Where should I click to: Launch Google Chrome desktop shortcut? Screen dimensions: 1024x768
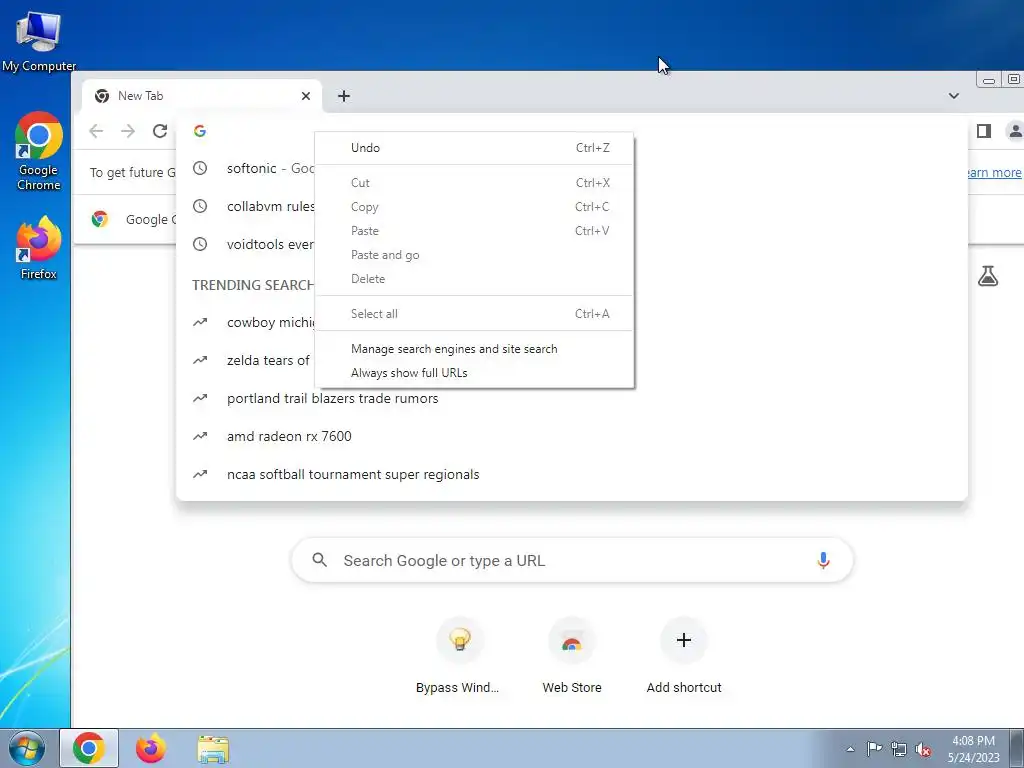pos(39,152)
